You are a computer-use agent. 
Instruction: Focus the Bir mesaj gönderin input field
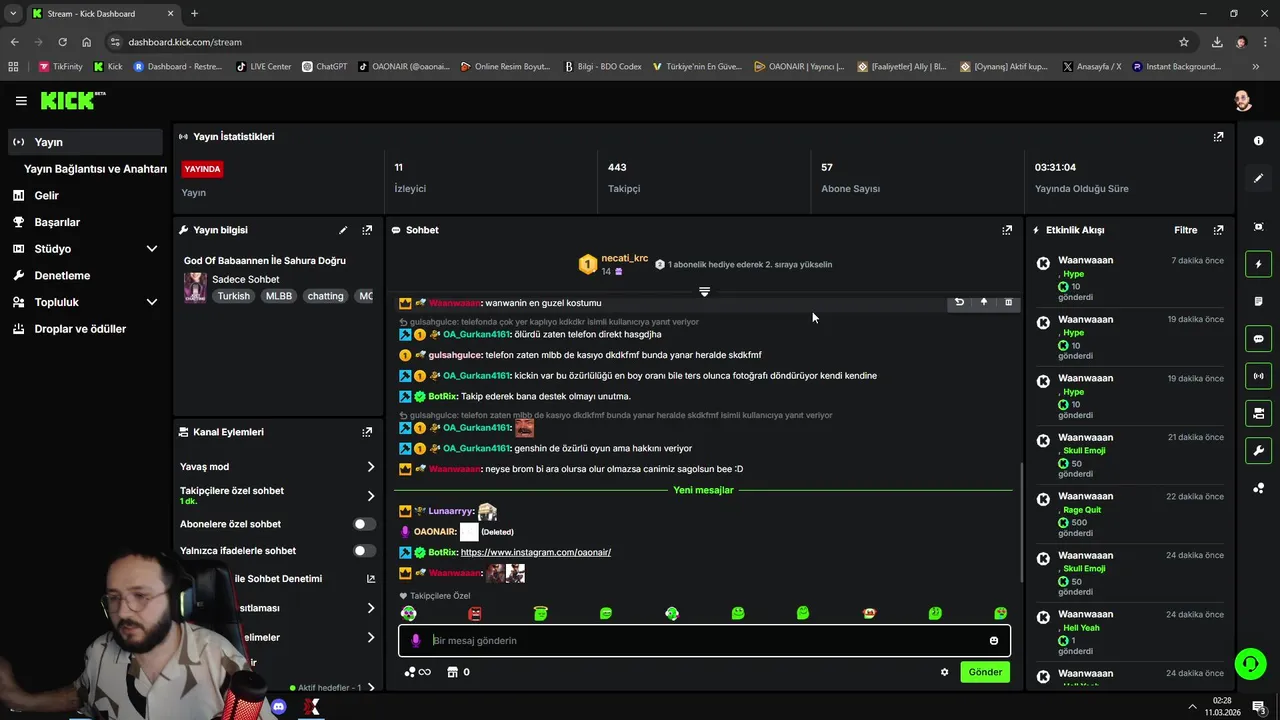(705, 641)
